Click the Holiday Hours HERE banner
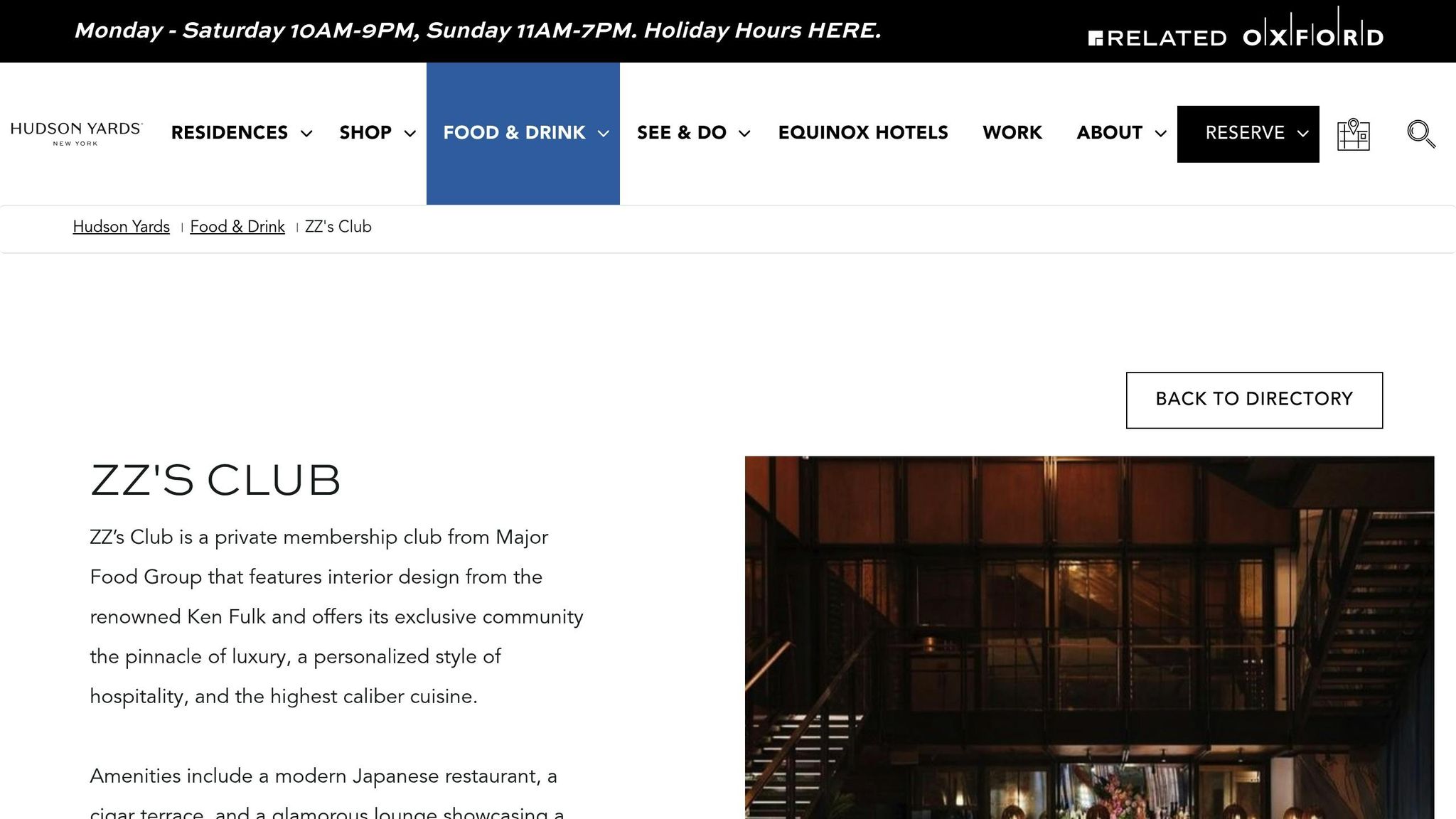The width and height of the screenshot is (1456, 819). coord(762,31)
